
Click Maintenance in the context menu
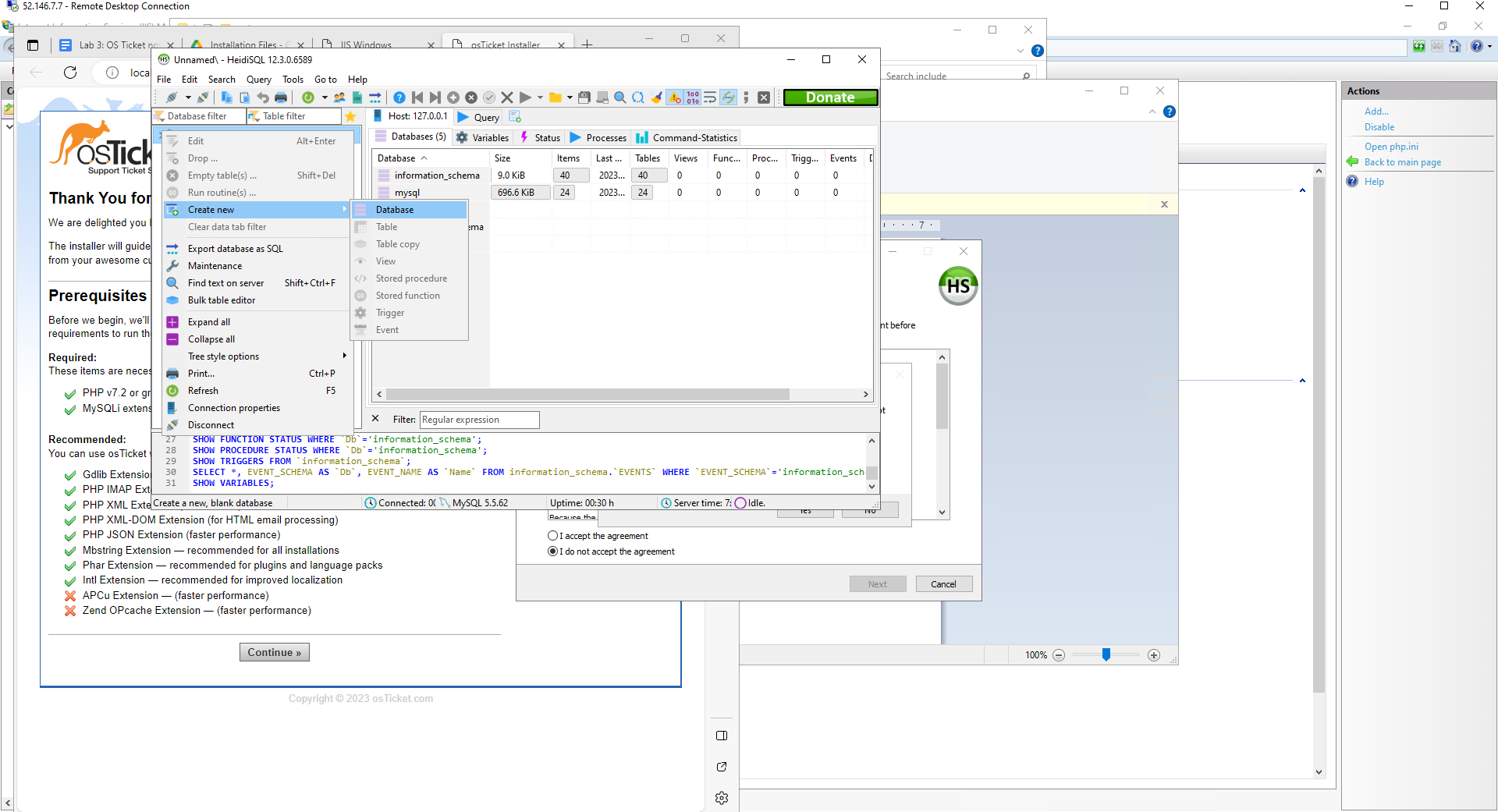click(x=215, y=266)
